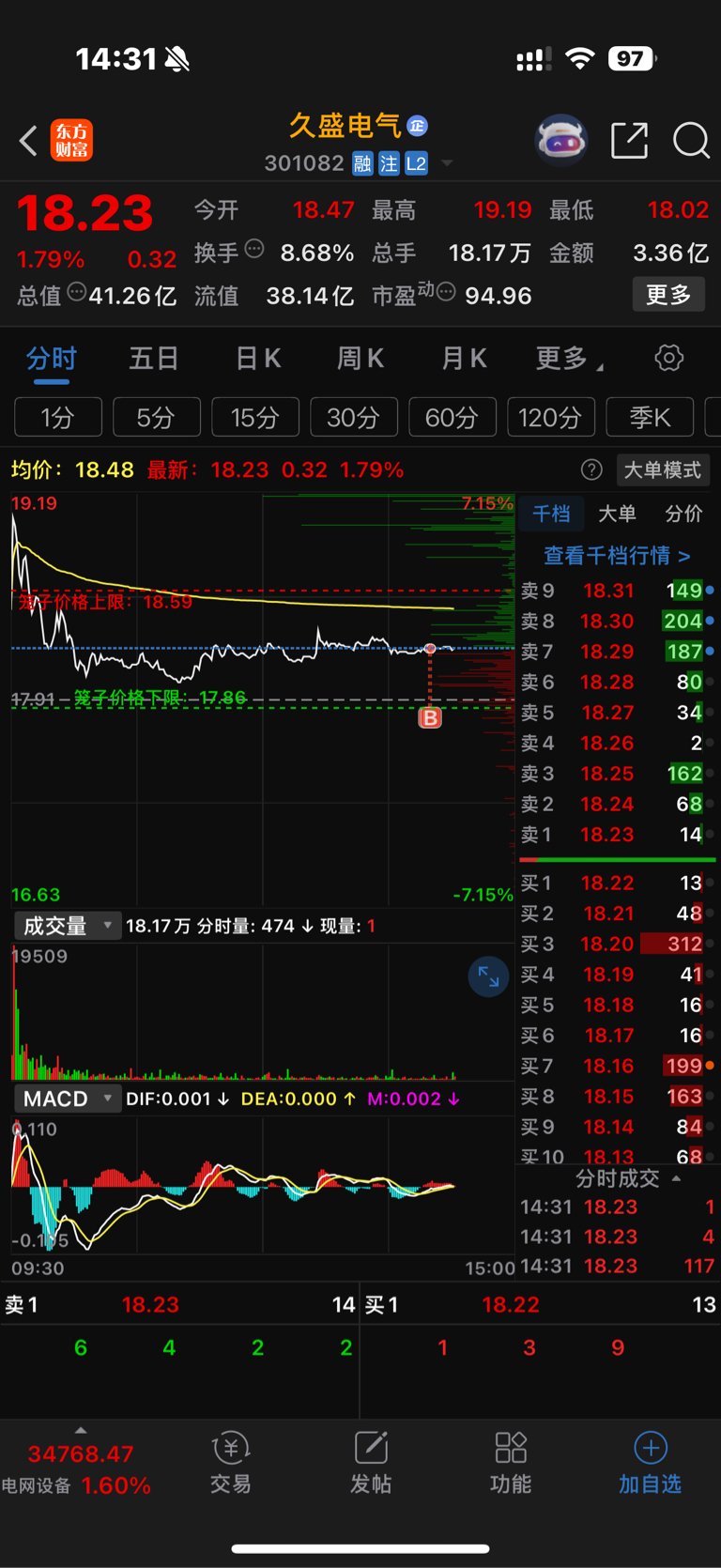Expand stock code dropdown arrow after L2
Viewport: 721px width, 1568px height.
447,163
